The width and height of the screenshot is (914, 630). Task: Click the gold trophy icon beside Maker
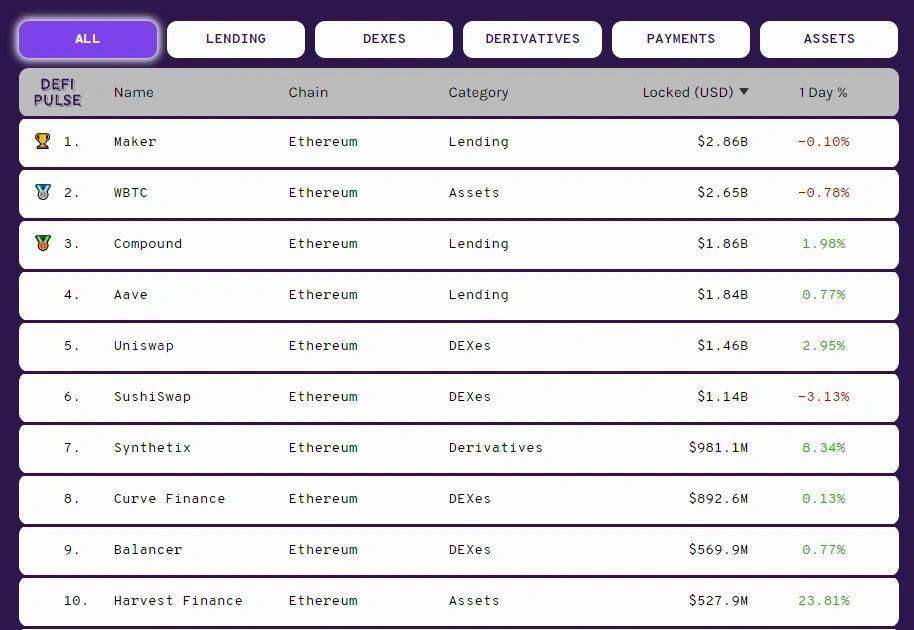43,141
